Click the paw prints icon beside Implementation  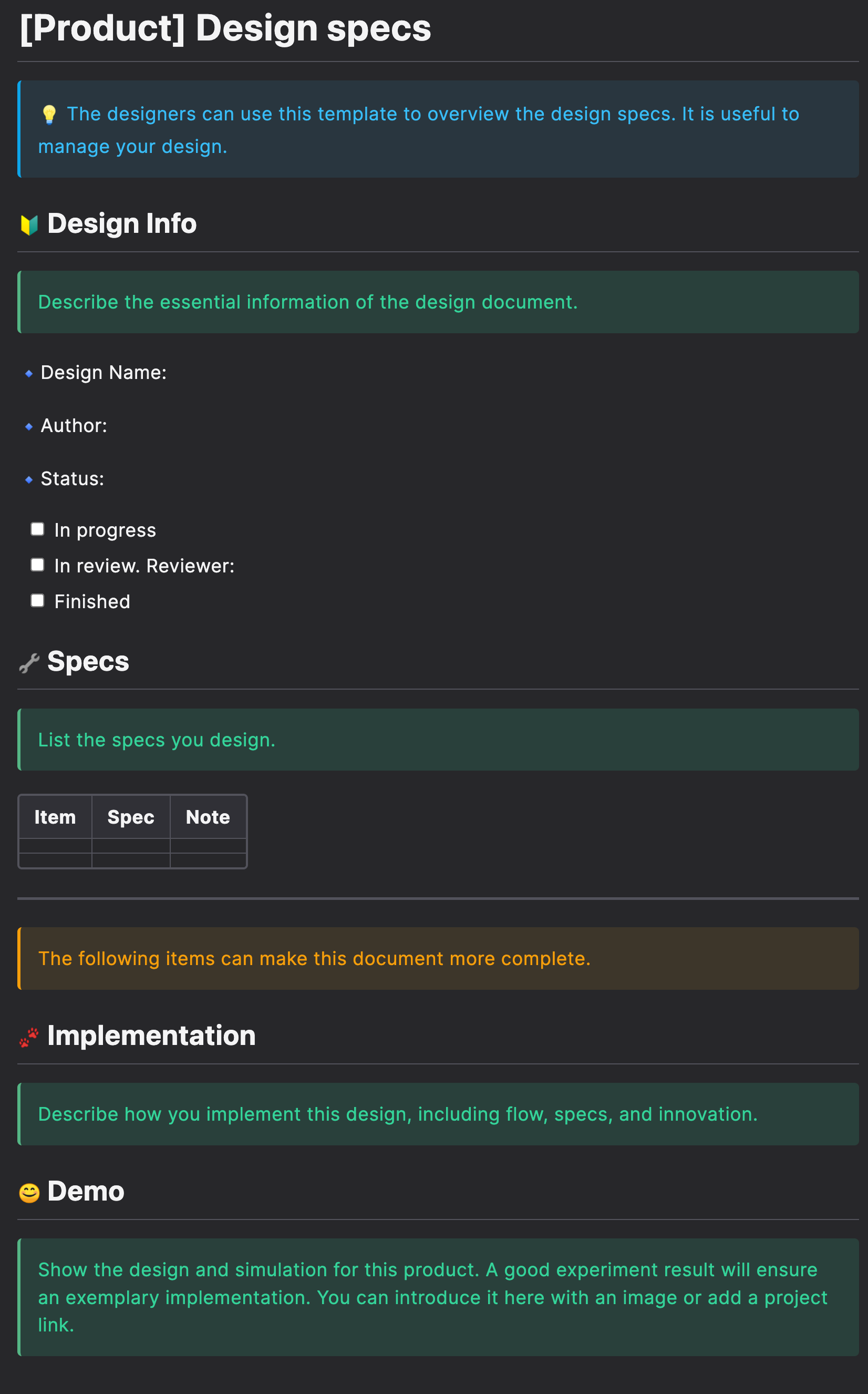tap(29, 1037)
